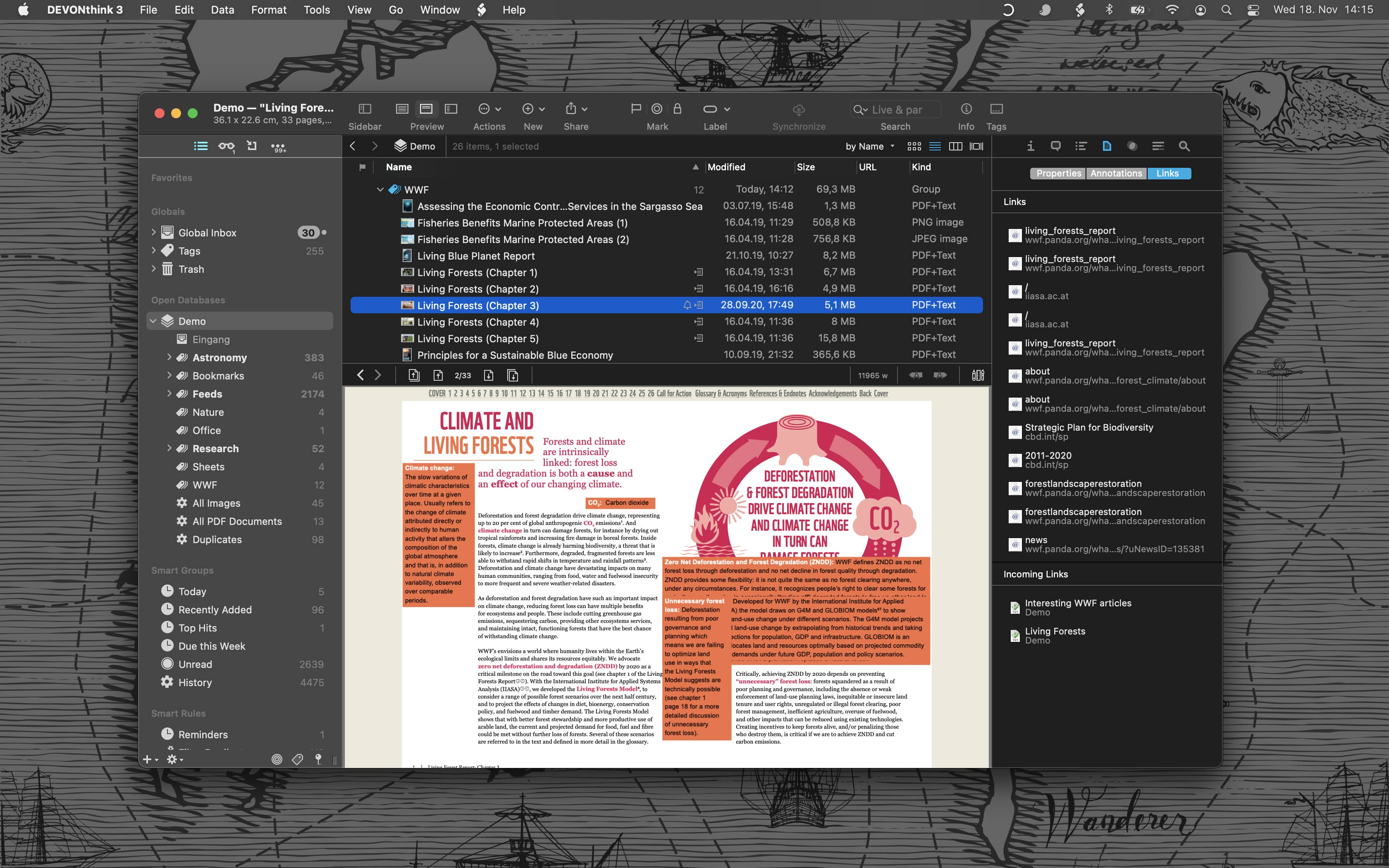Toggle the PDF editing bar icon
Image resolution: width=1389 pixels, height=868 pixels.
coord(977,375)
